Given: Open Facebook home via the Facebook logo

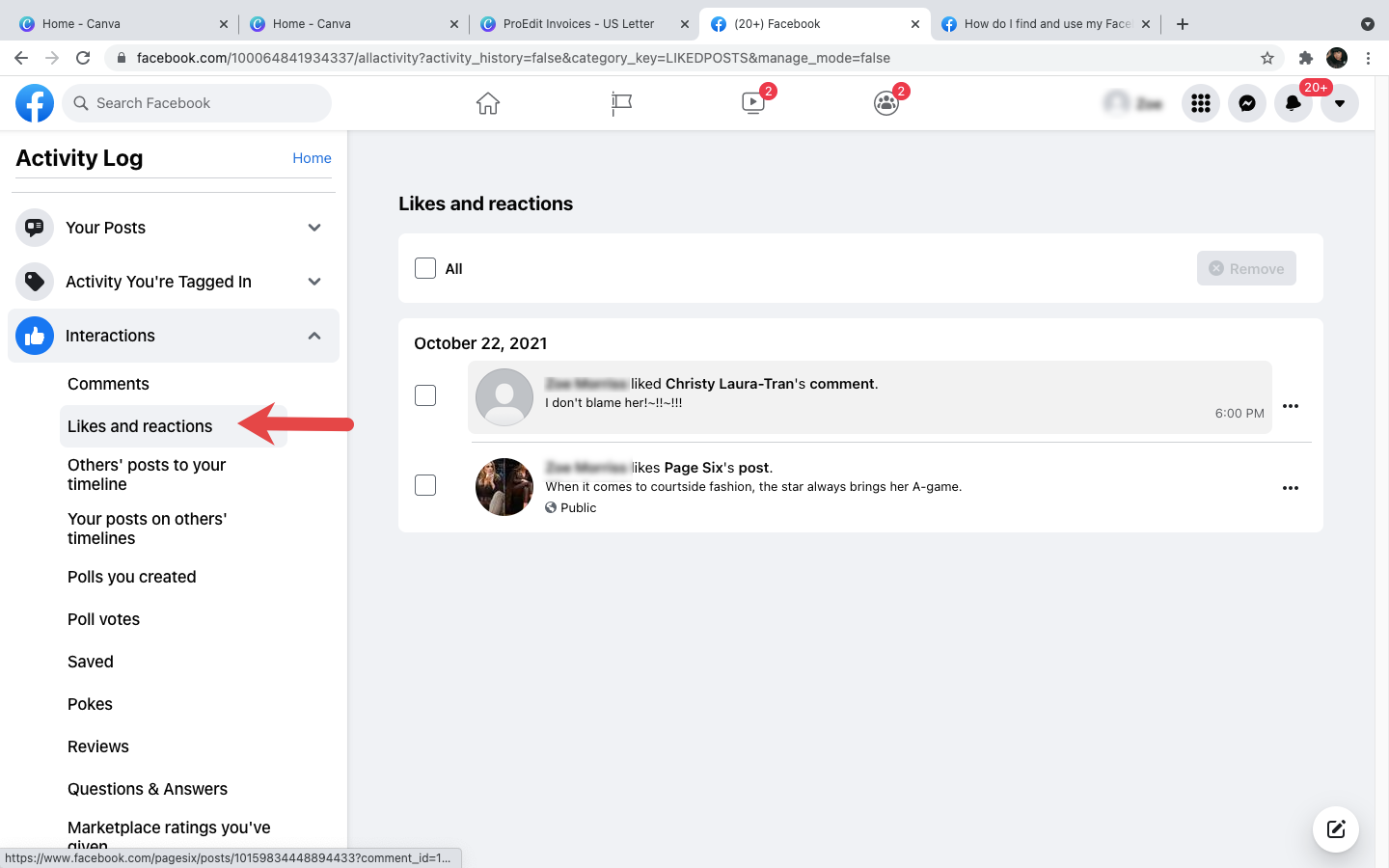Looking at the screenshot, I should (35, 102).
